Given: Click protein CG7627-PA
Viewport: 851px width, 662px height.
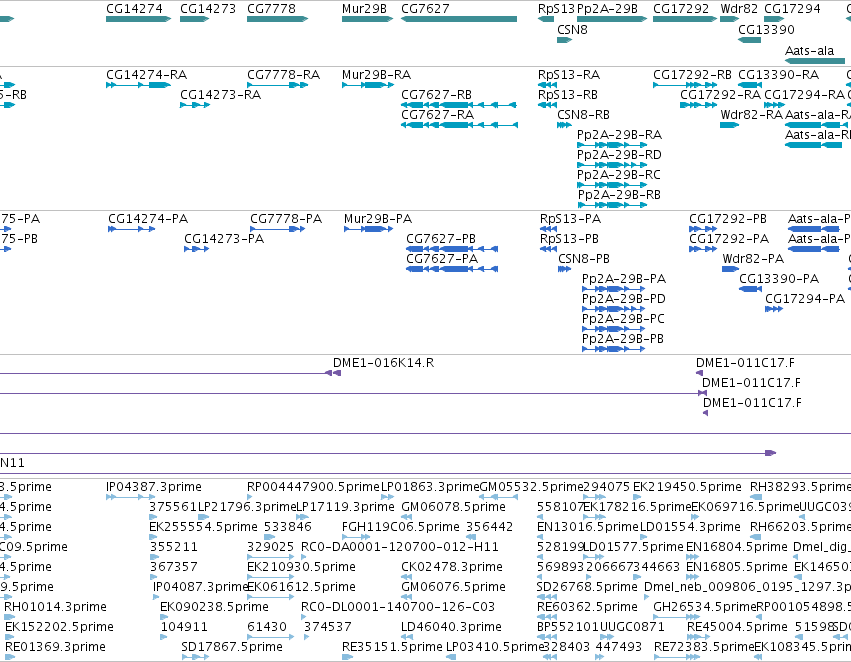Looking at the screenshot, I should click(442, 259).
